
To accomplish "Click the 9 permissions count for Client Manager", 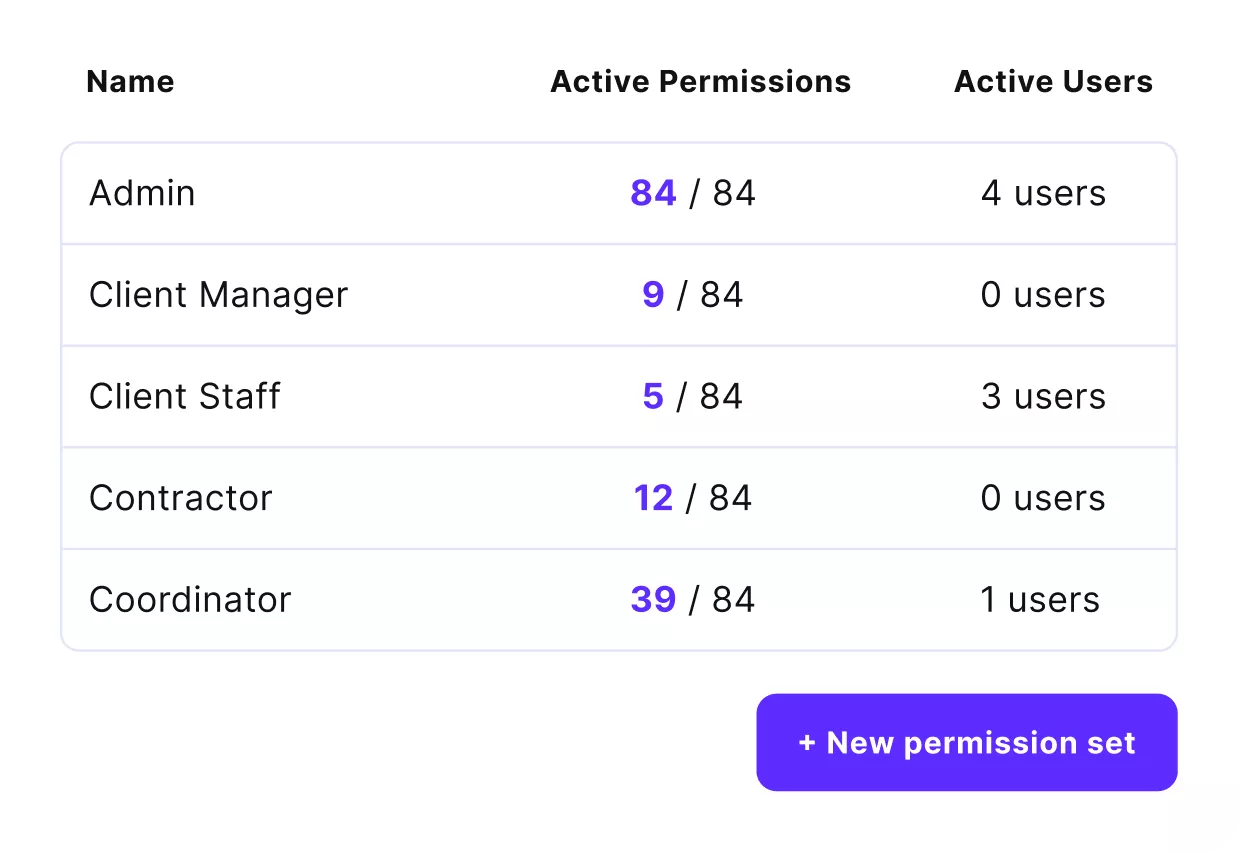I will point(653,295).
